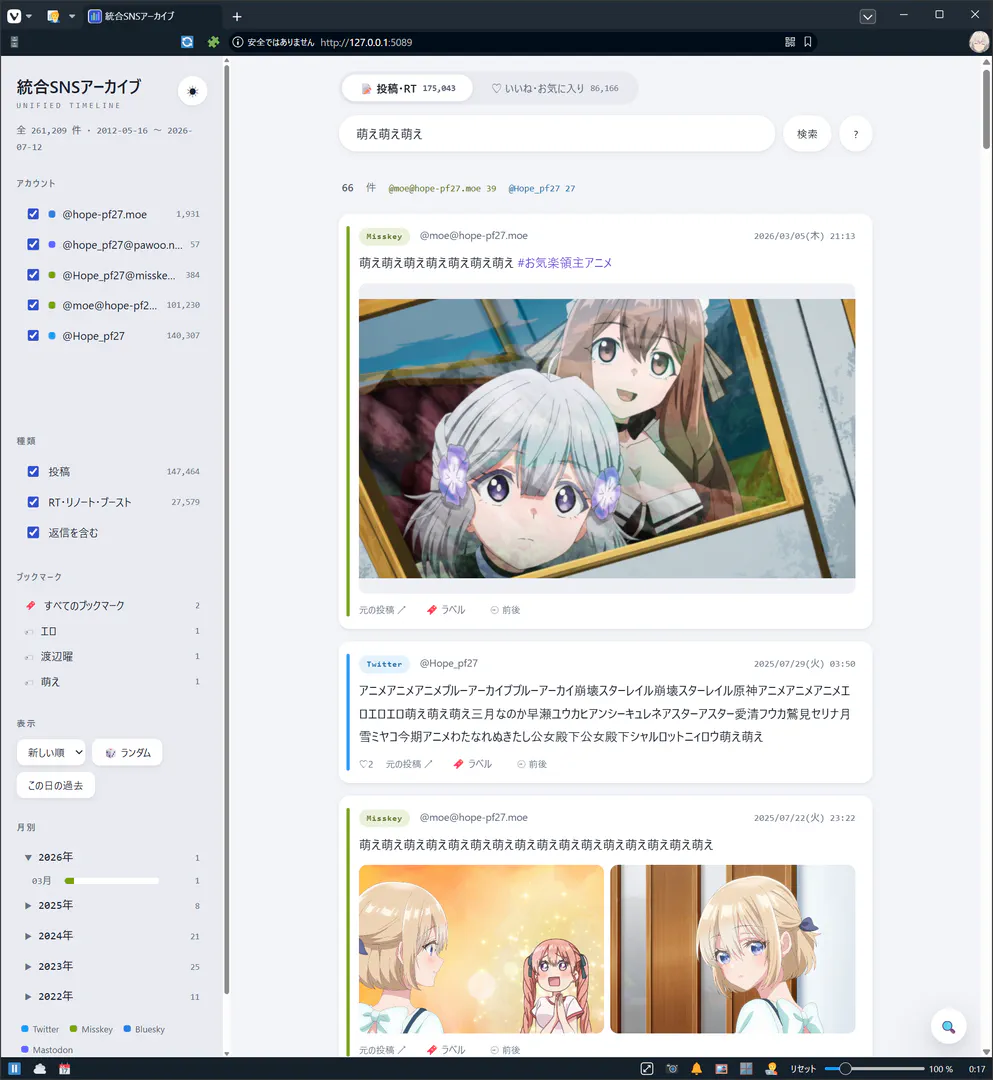Image resolution: width=993 pixels, height=1080 pixels.
Task: Click the この日の過去 button
Action: [x=56, y=785]
